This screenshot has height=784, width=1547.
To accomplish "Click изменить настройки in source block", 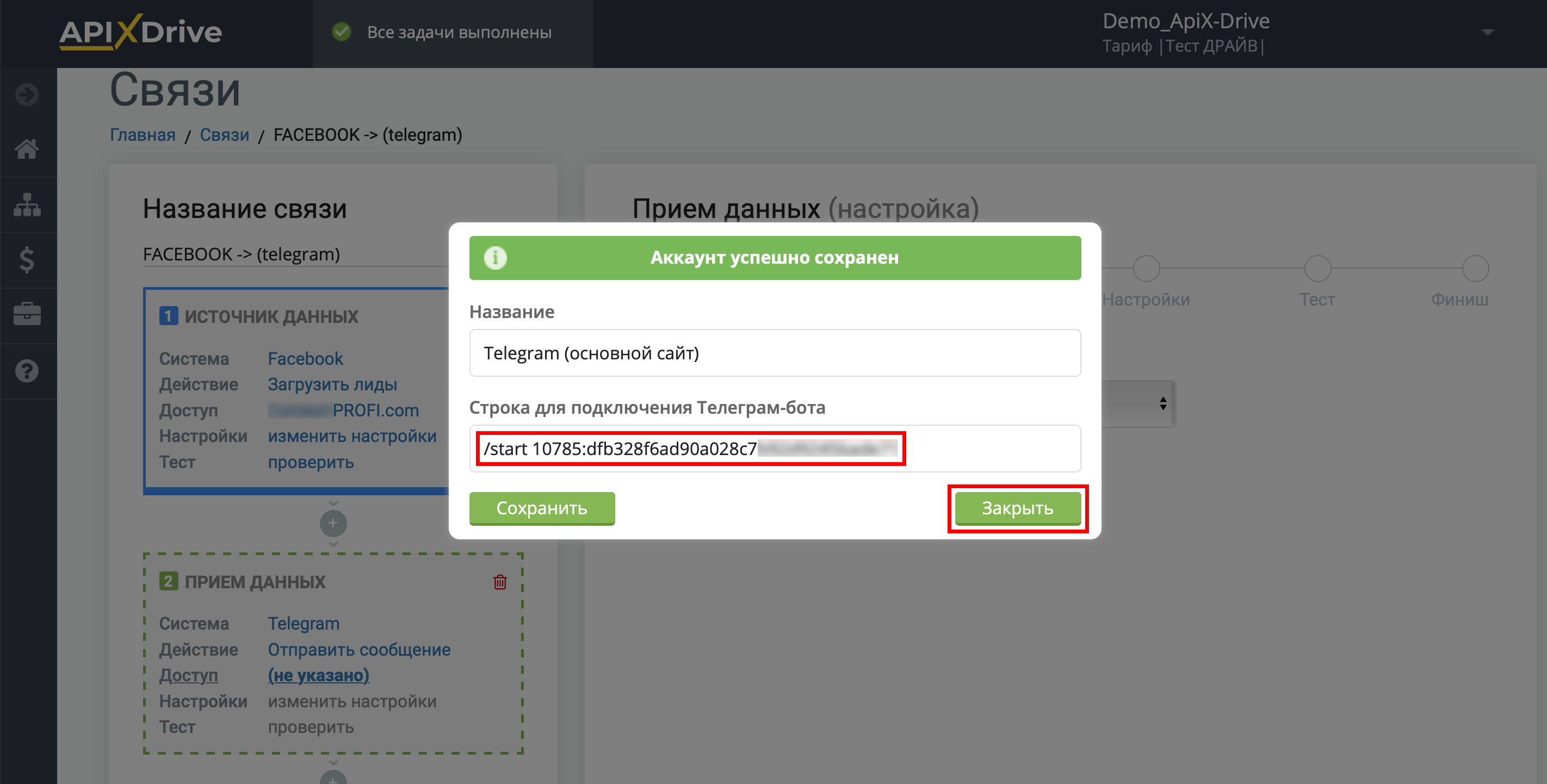I will pyautogui.click(x=352, y=437).
